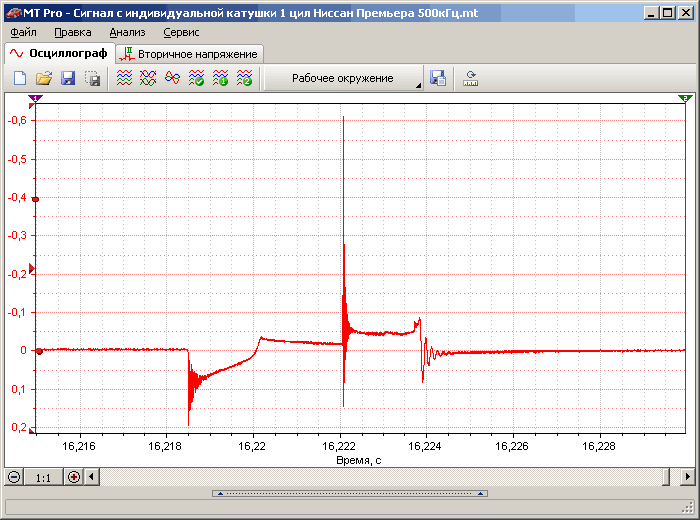This screenshot has width=700, height=520.
Task: Reset zoom with the 1:1 button
Action: coord(44,478)
